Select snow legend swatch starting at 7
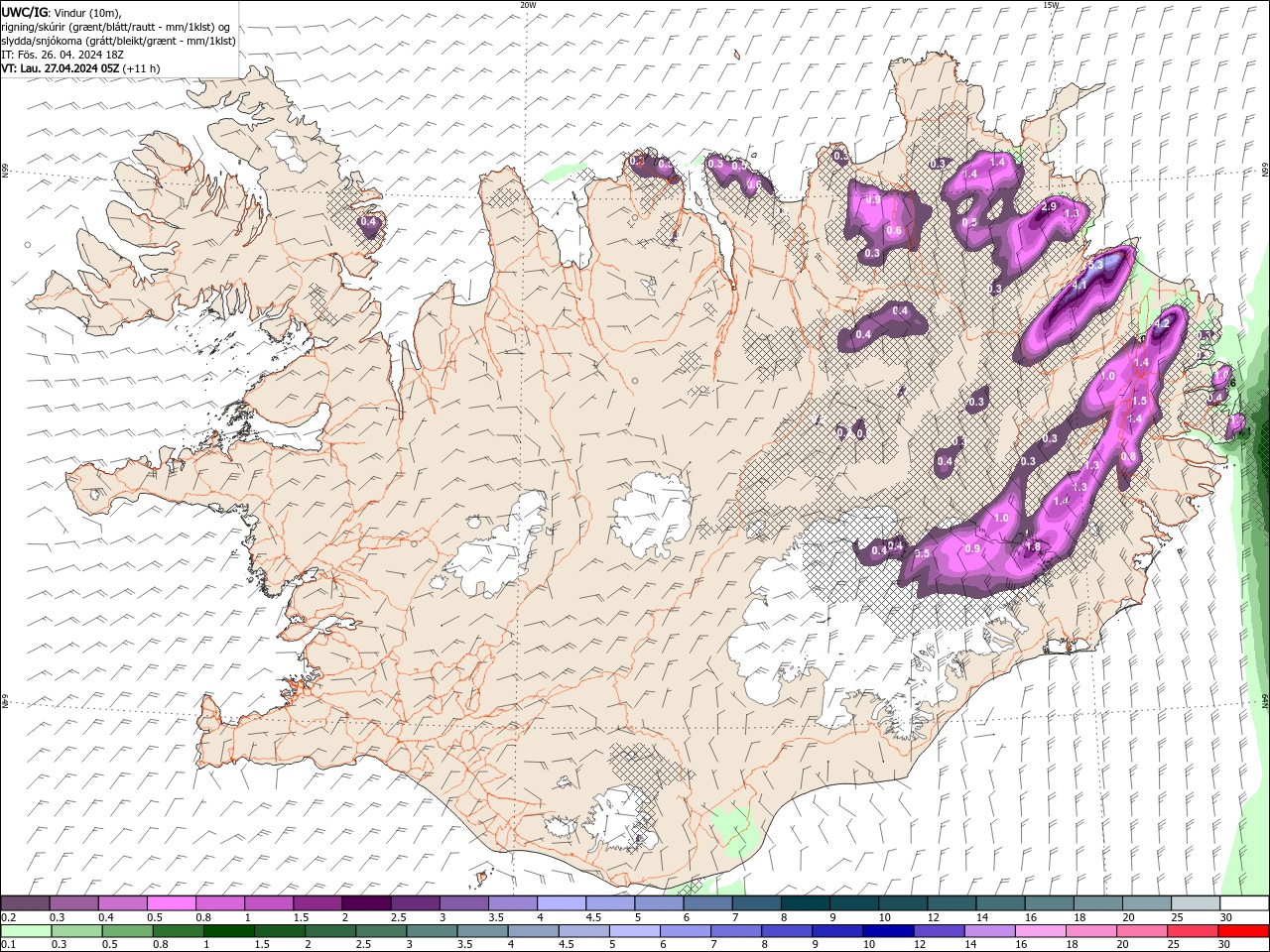The height and width of the screenshot is (952, 1270). click(755, 903)
